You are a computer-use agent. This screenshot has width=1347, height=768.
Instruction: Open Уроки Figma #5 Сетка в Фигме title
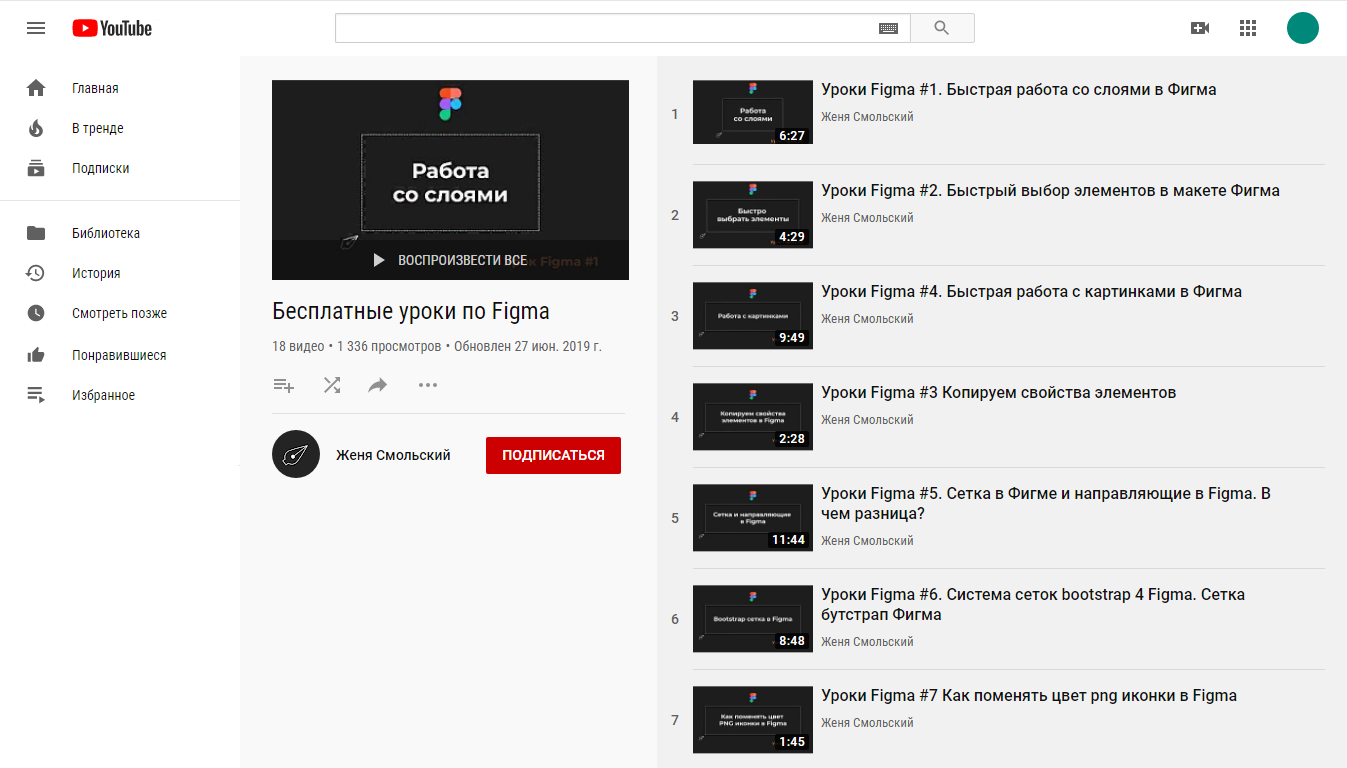tap(1046, 503)
